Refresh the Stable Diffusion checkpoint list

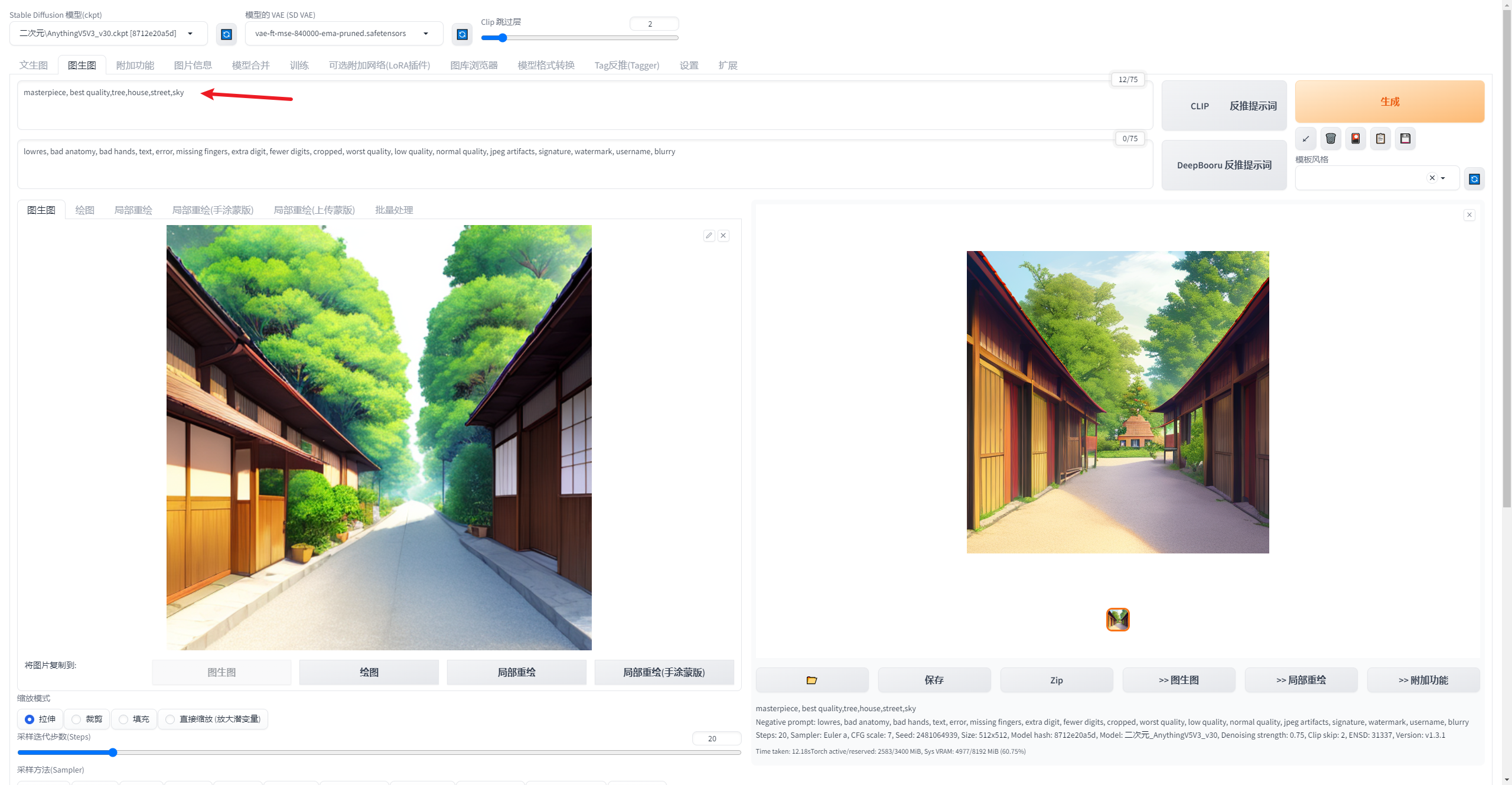226,34
